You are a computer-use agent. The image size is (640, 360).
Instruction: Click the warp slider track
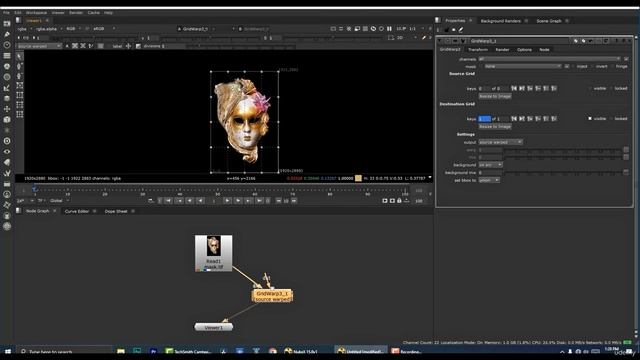coord(563,150)
